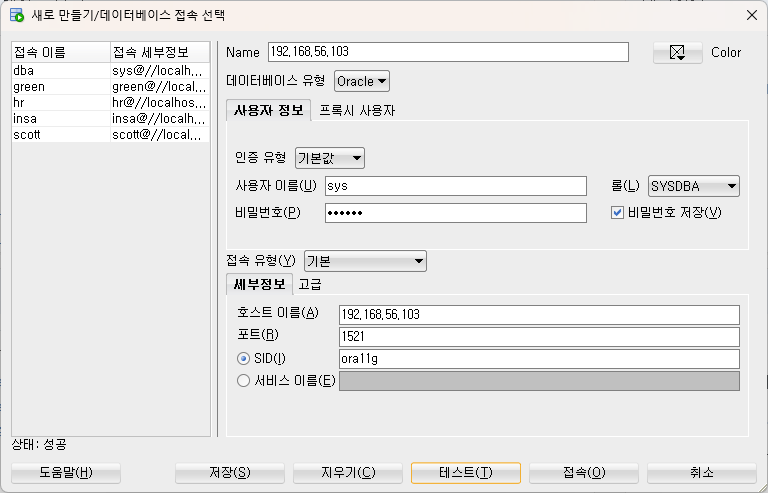Switch to the 사용자 정보 tab
Screen dimensions: 768x493
click(x=268, y=110)
